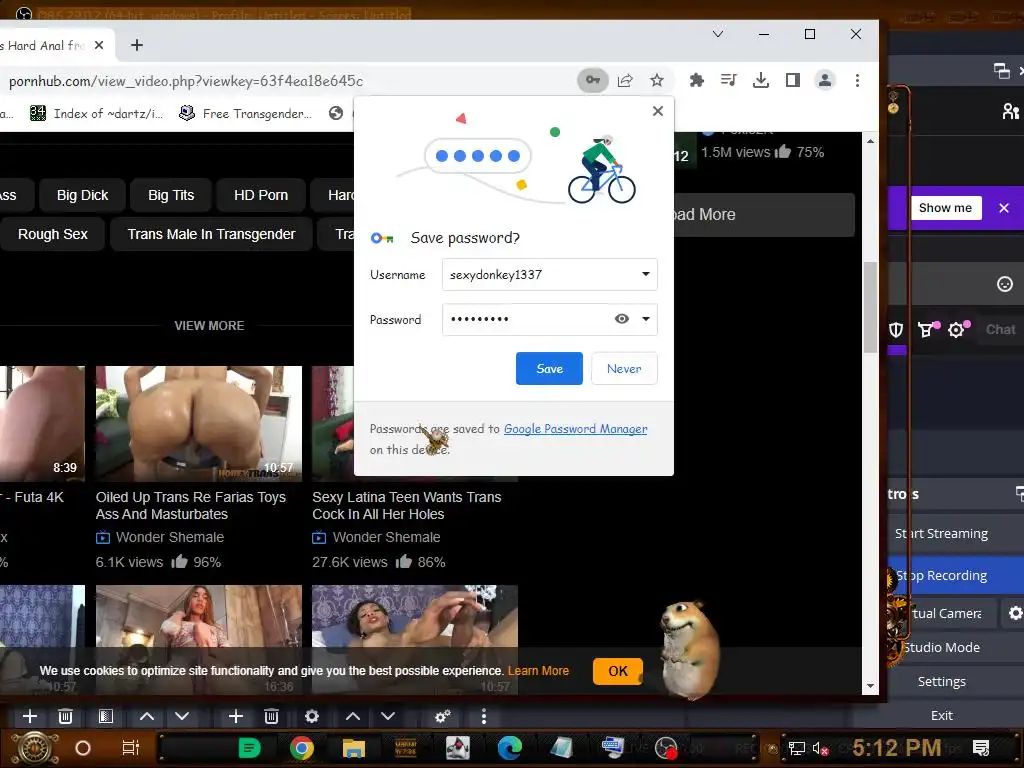Screen dimensions: 1024x768
Task: Open the 'Index of ~dartz' bookmark
Action: click(97, 114)
